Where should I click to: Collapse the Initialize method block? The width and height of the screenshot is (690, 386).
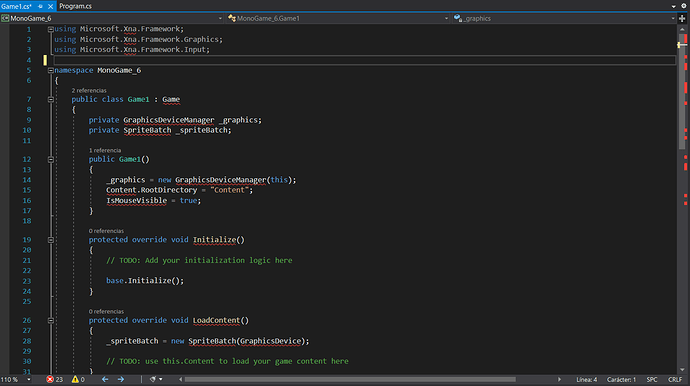tap(51, 240)
